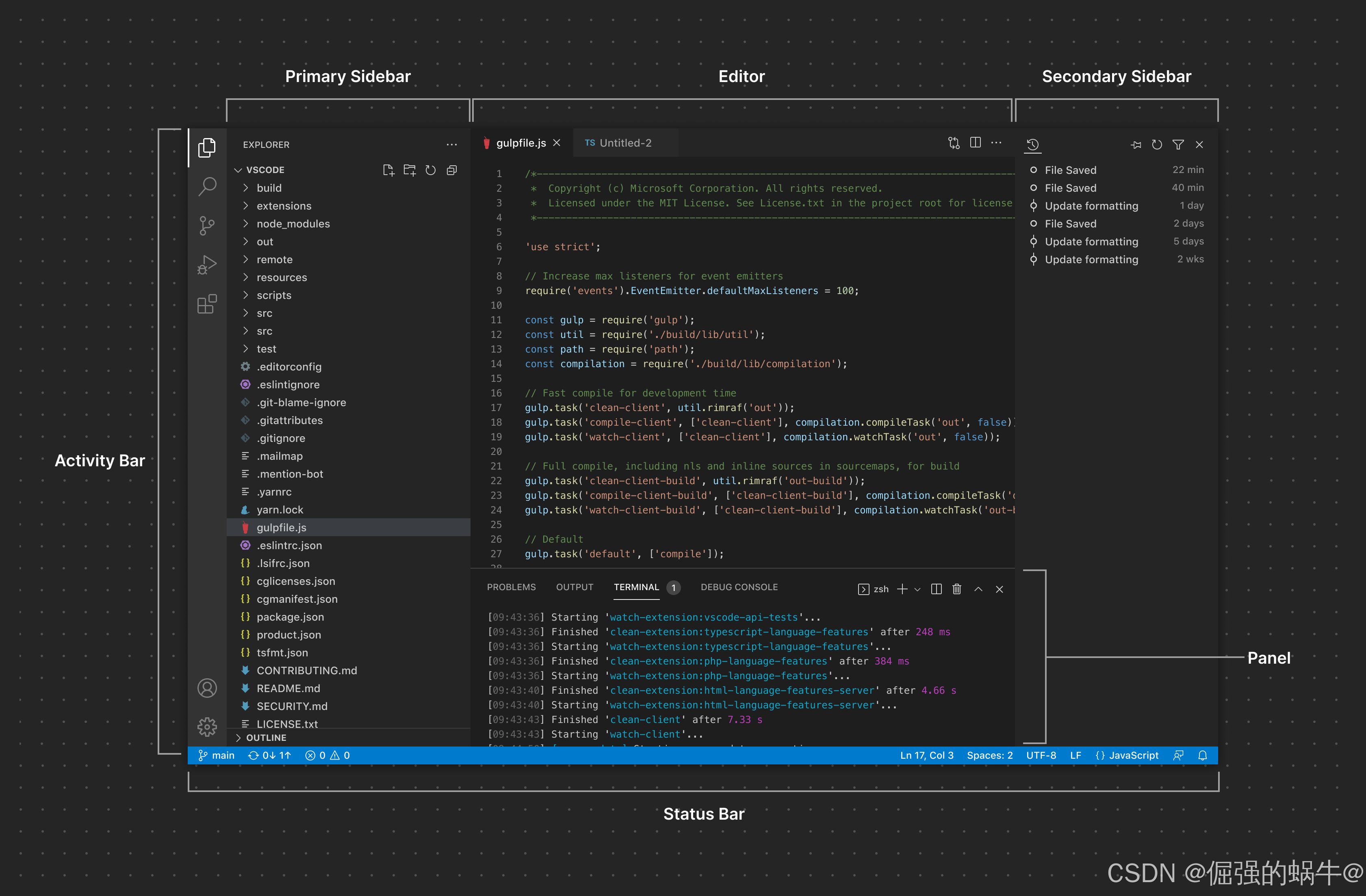Open the new terminal launch profile dropdown
Screen dimensions: 1366x896
(917, 589)
